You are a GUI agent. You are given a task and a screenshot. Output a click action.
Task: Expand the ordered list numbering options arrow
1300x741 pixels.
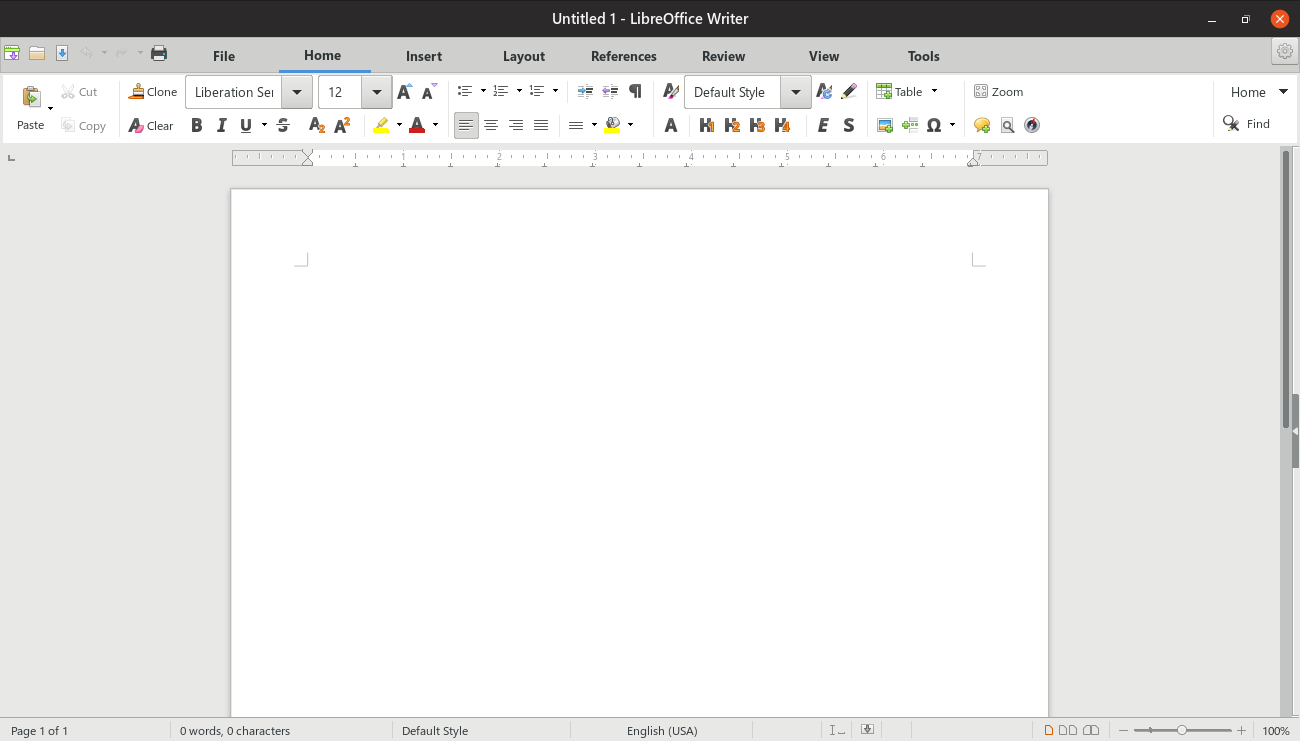click(519, 92)
